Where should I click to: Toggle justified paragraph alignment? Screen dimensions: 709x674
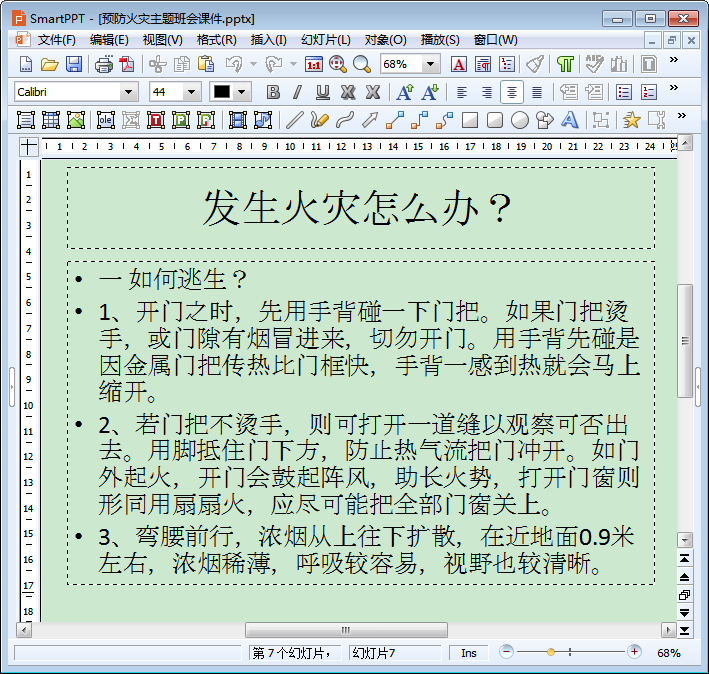click(x=537, y=92)
